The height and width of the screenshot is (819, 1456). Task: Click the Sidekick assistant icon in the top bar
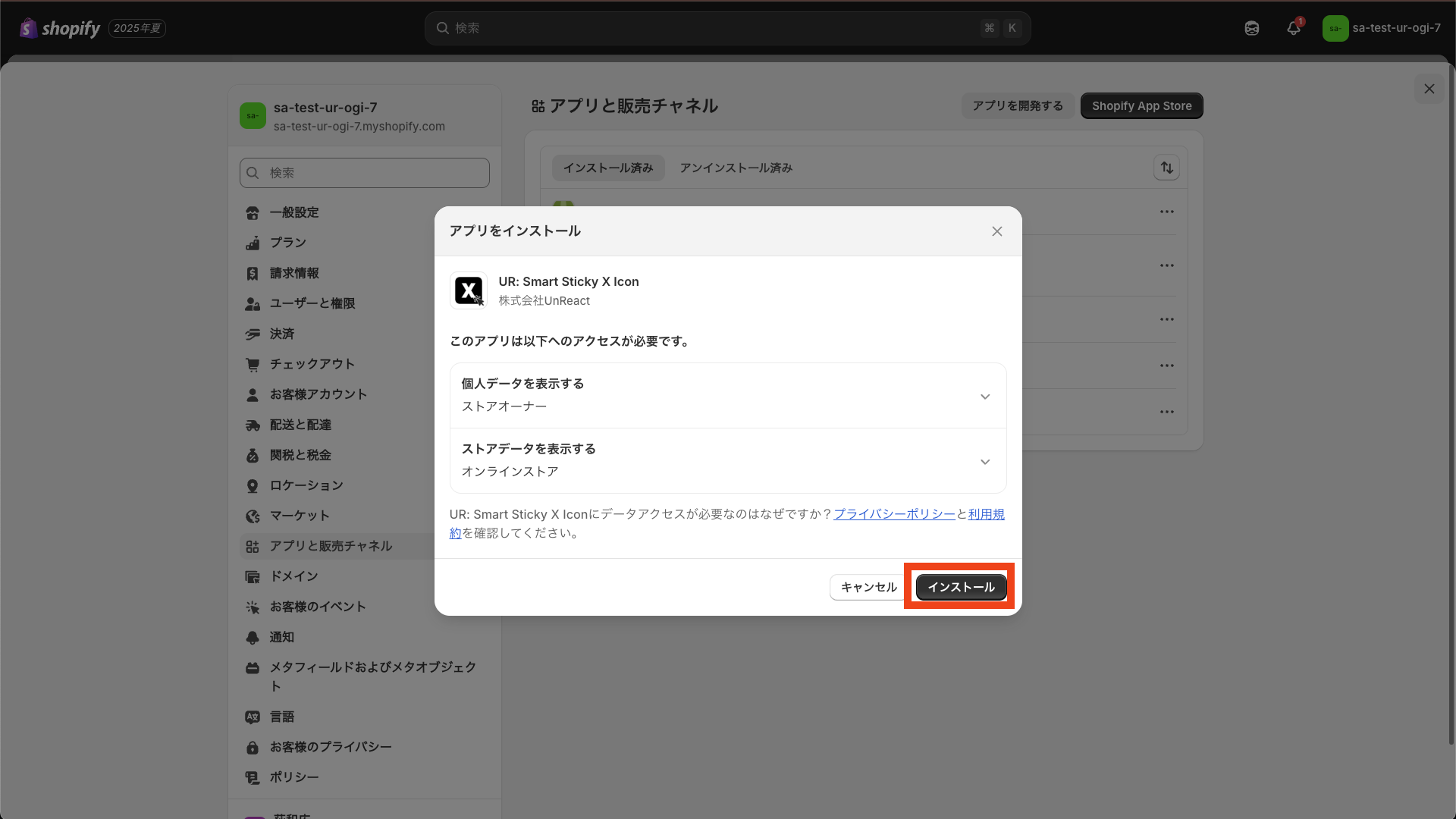pyautogui.click(x=1252, y=28)
